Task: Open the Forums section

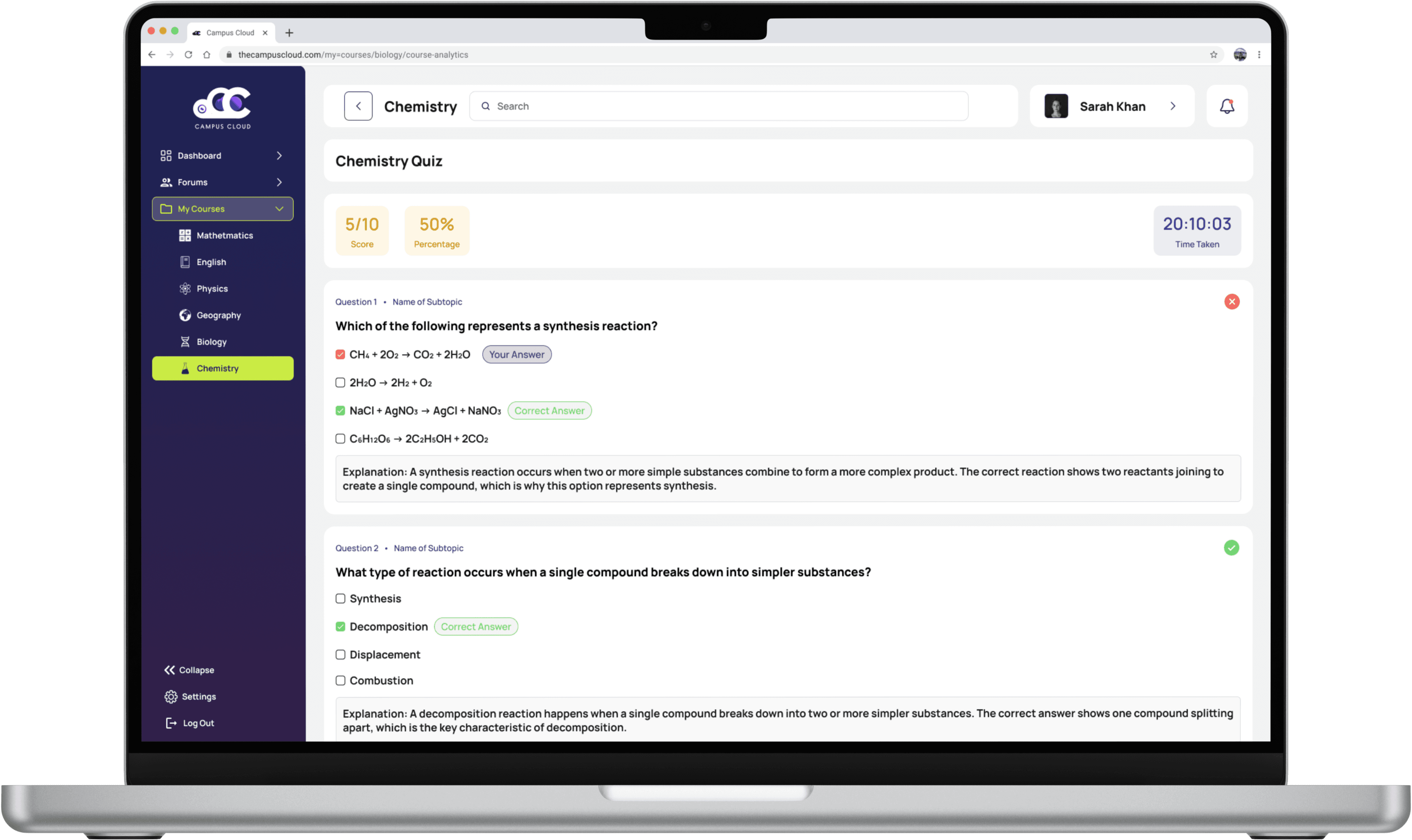Action: coord(193,182)
